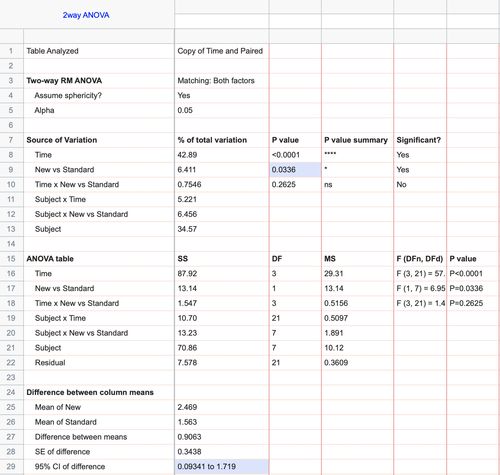Screen dimensions: 500x475
Task: Select the 7.578 Residual SS value
Action: [221, 362]
